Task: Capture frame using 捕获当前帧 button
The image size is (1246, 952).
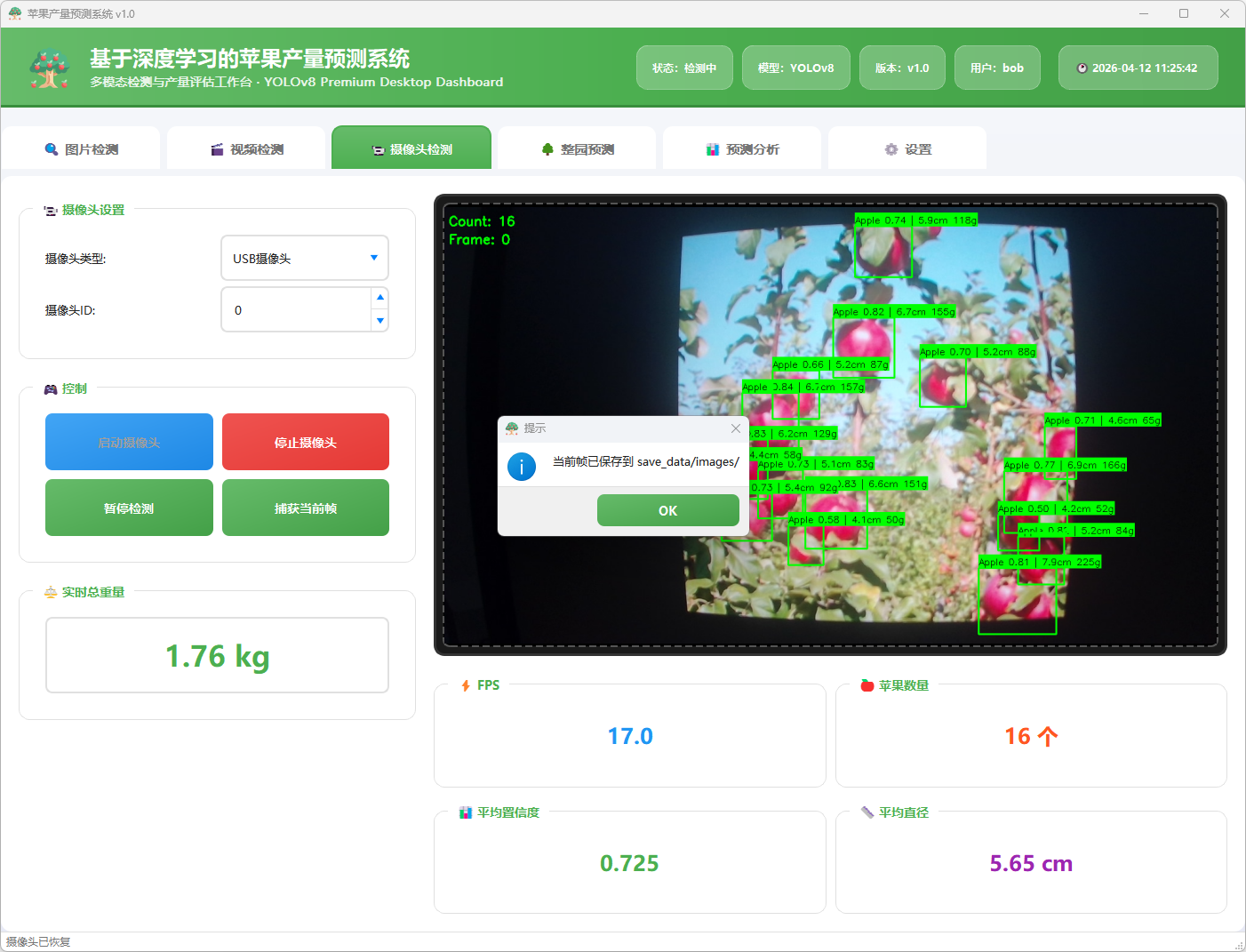Action: [306, 508]
